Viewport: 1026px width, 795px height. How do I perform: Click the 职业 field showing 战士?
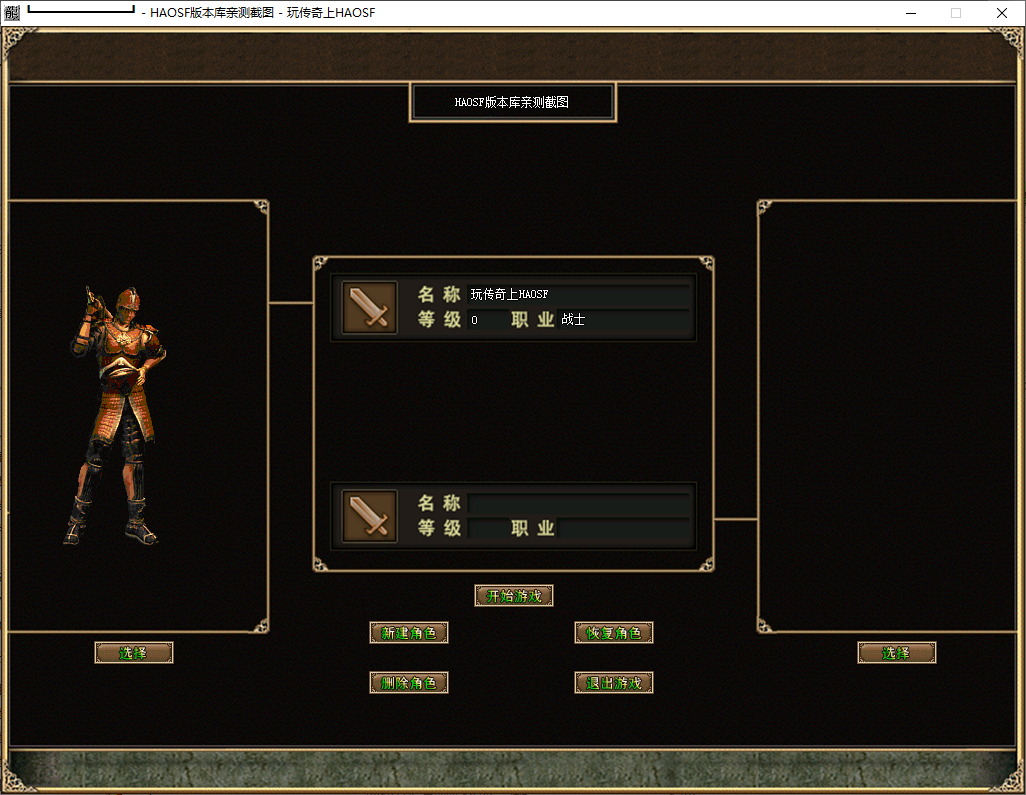click(x=622, y=320)
